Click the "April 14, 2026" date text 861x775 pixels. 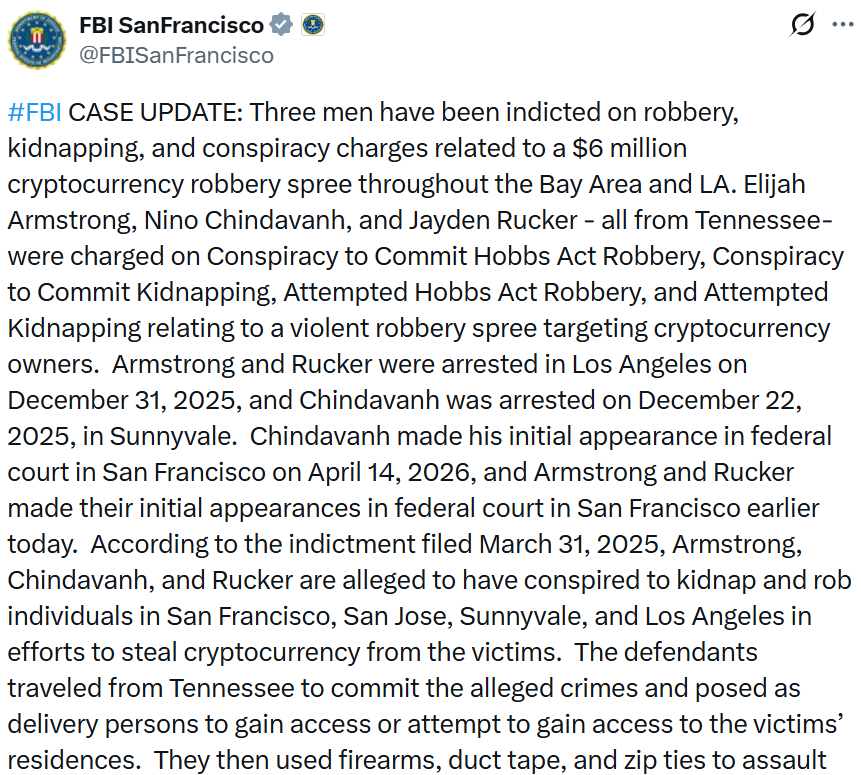click(392, 472)
